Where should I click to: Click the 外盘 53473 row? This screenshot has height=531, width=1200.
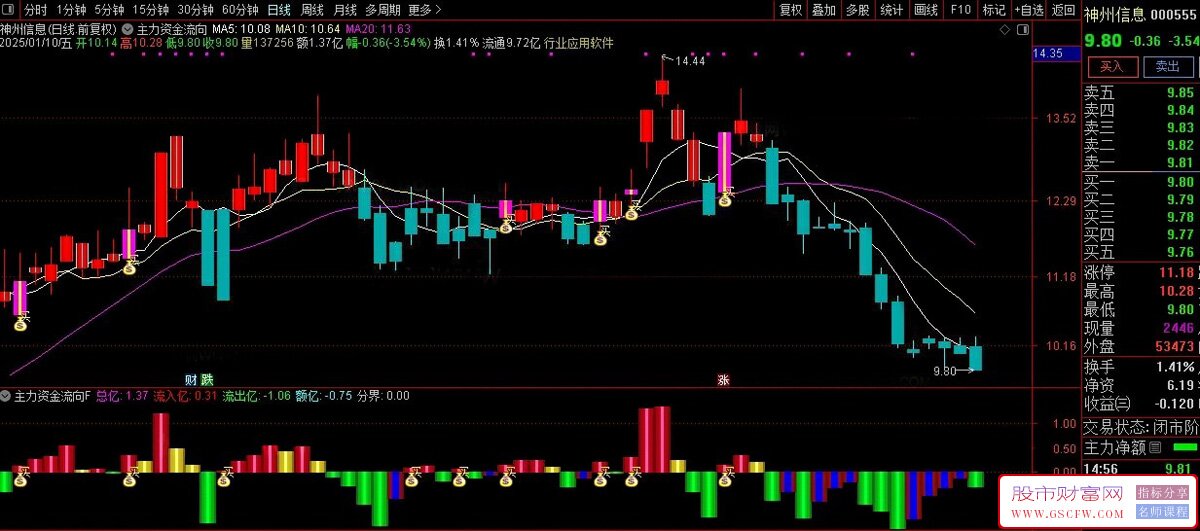pos(1140,346)
